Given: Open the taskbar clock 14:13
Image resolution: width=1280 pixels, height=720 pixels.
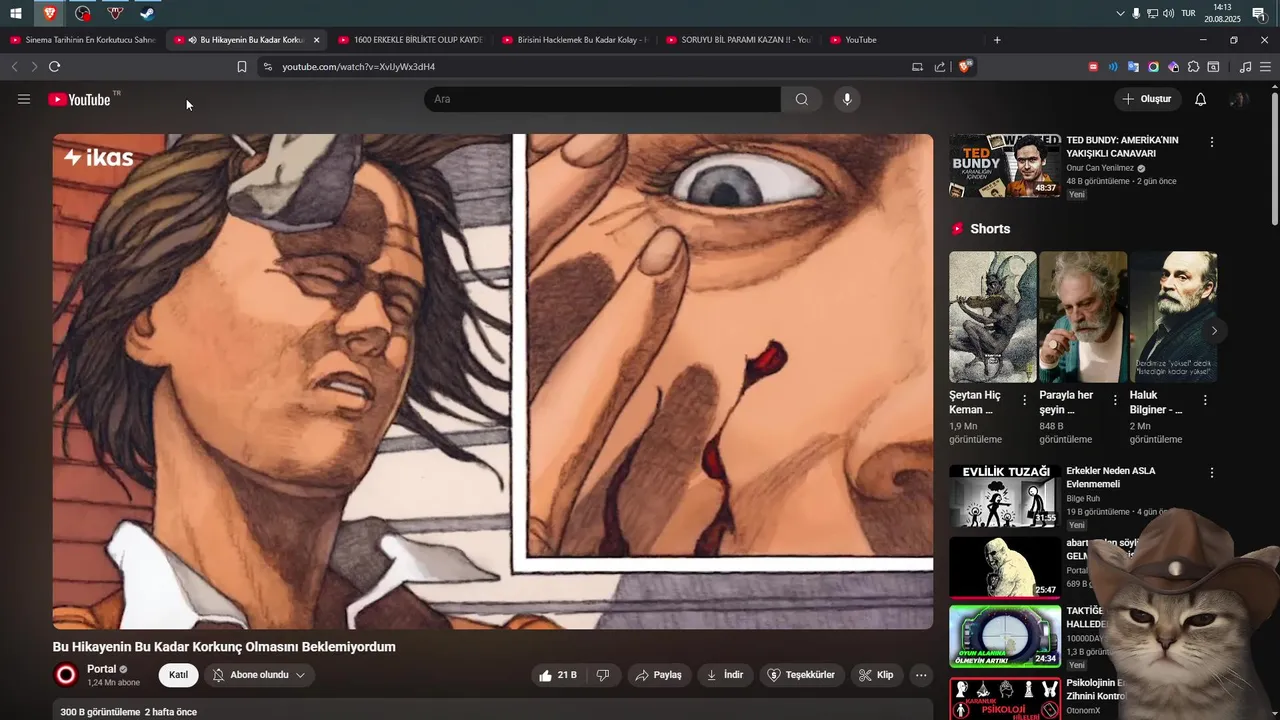Looking at the screenshot, I should coord(1222,13).
